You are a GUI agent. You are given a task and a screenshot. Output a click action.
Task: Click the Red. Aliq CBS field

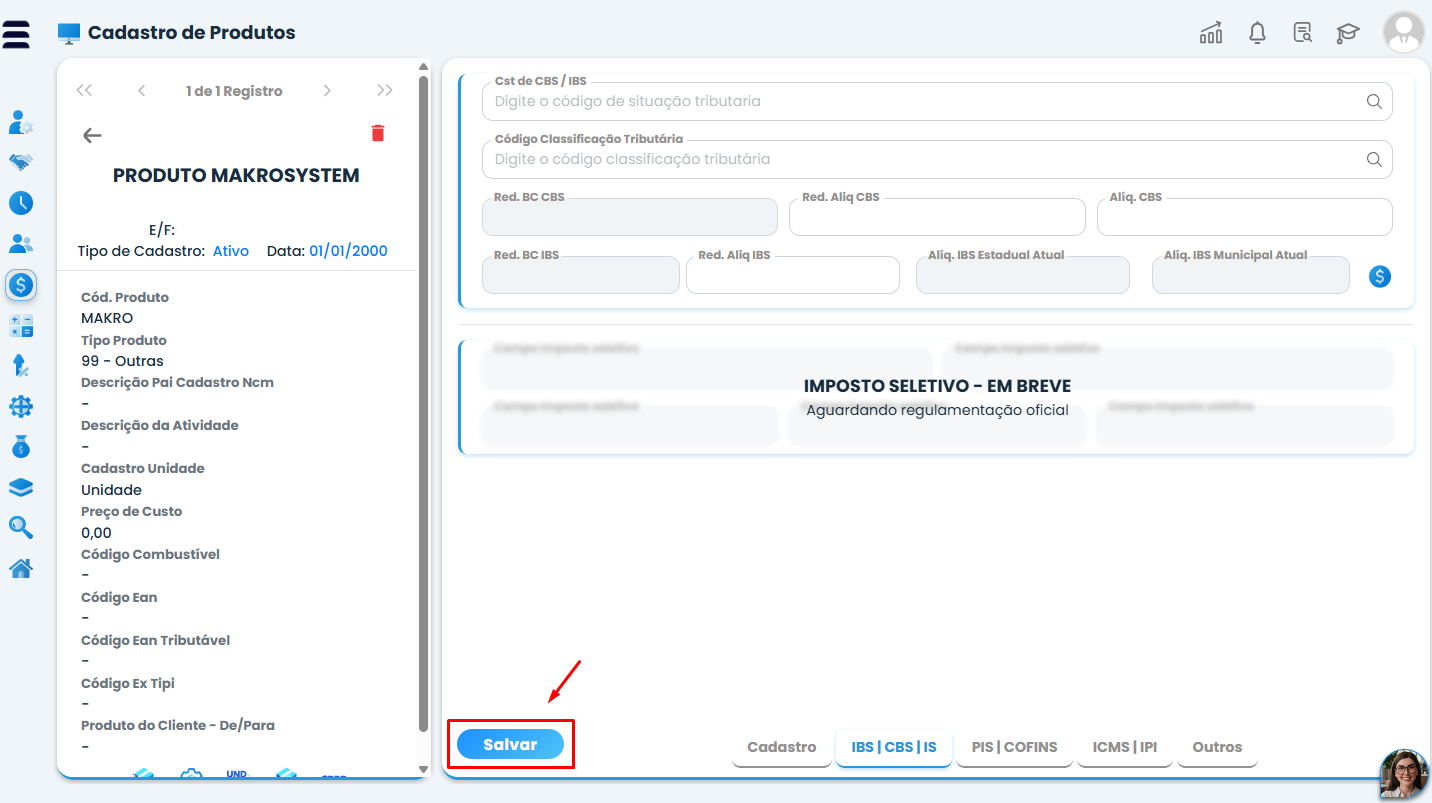pos(937,217)
